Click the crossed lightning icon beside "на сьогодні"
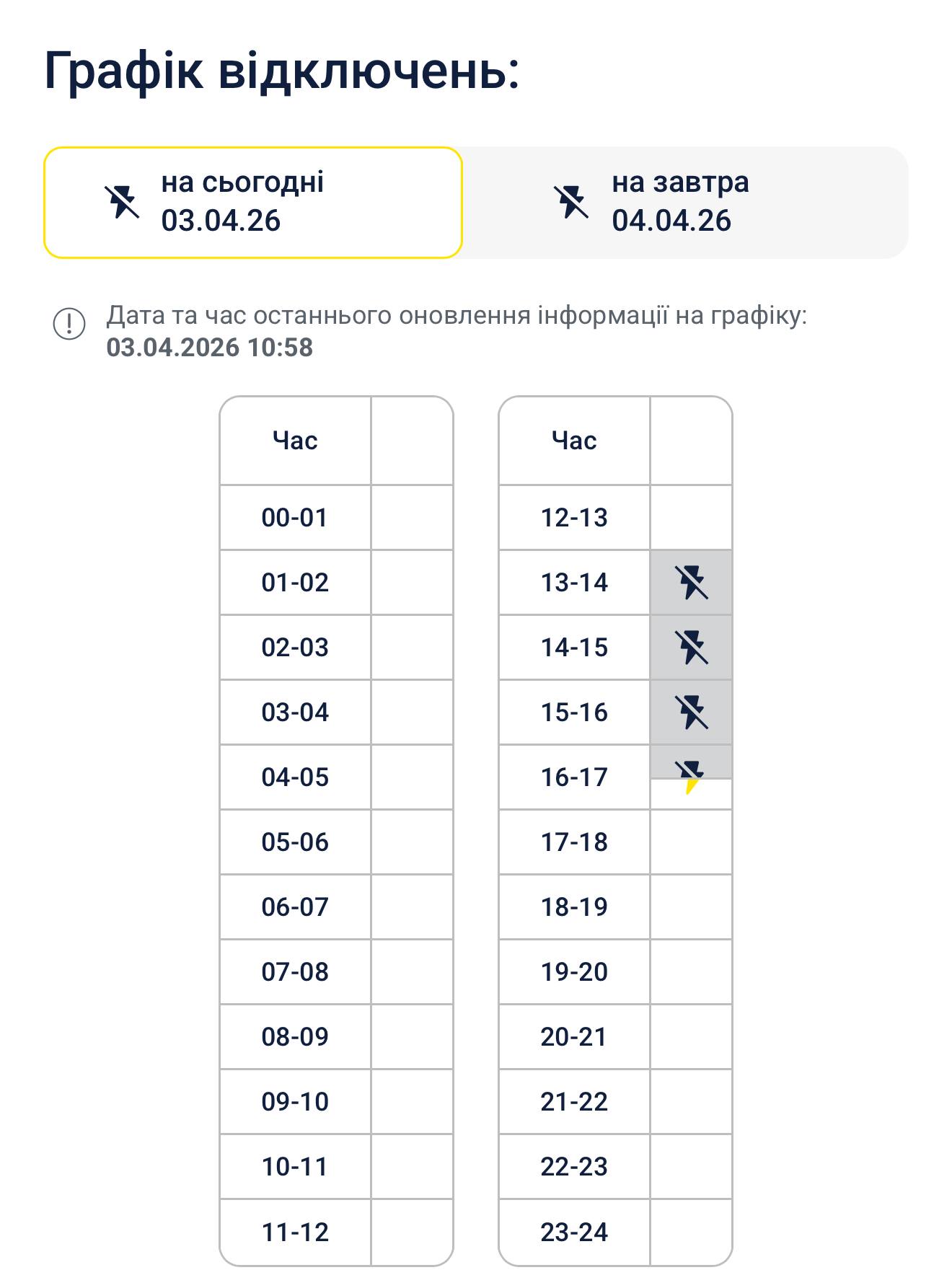 click(122, 202)
